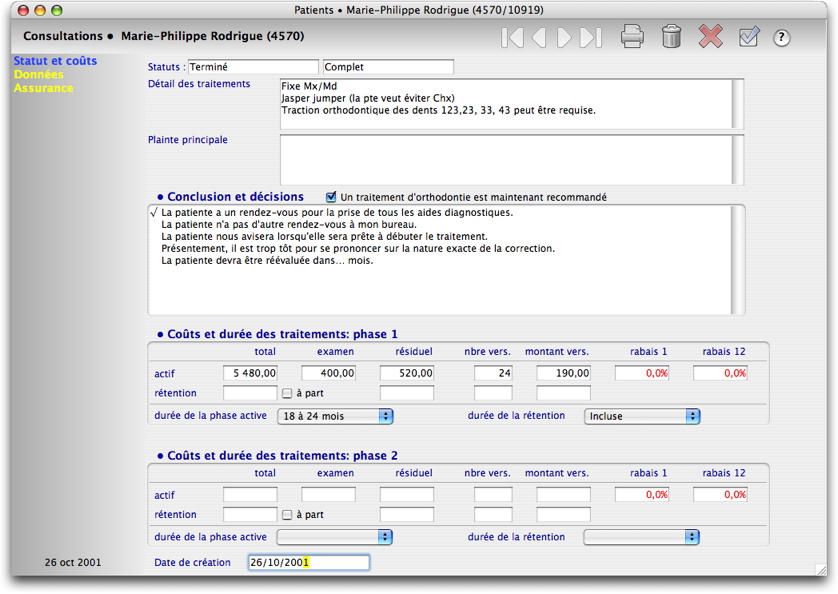The height and width of the screenshot is (594, 838).
Task: Click phase 2 actif montant vers. field
Action: tap(563, 495)
